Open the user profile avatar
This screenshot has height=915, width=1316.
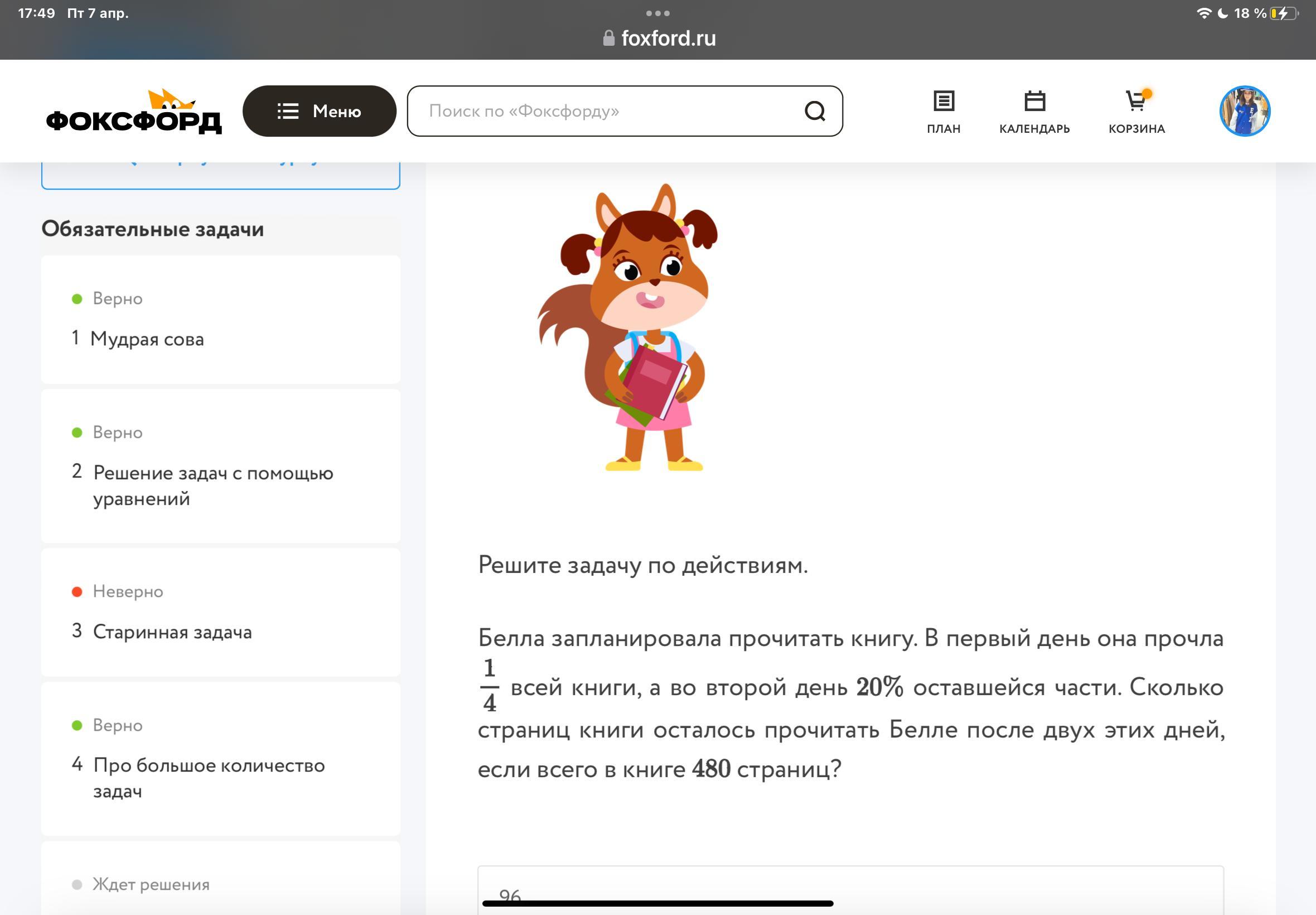(1245, 111)
